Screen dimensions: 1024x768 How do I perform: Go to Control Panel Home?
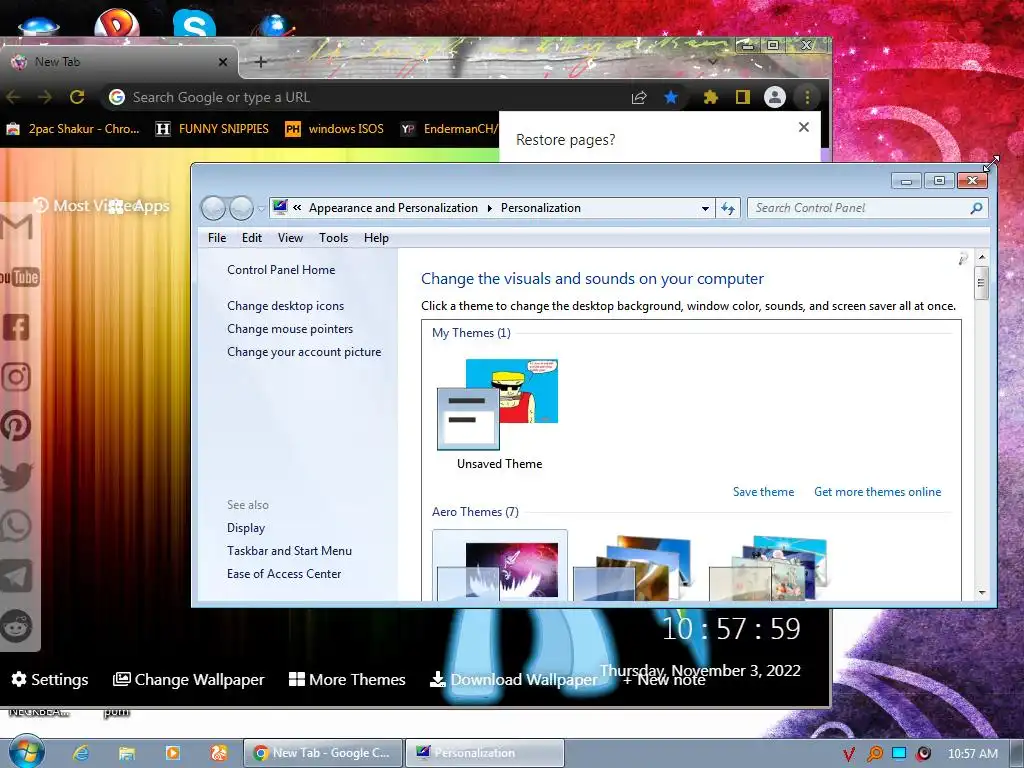point(281,270)
